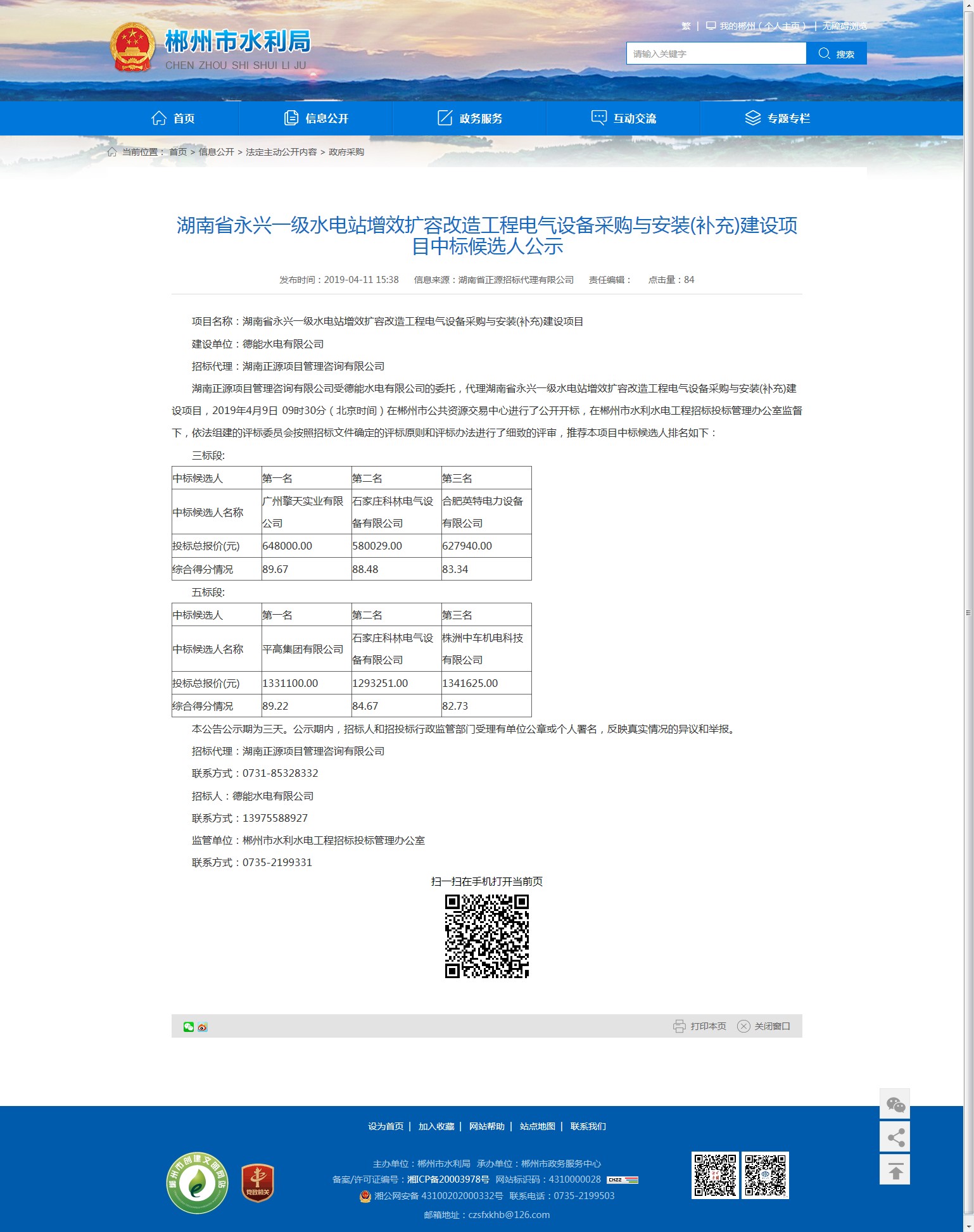
Task: Click 打印本页 print link
Action: click(708, 1026)
